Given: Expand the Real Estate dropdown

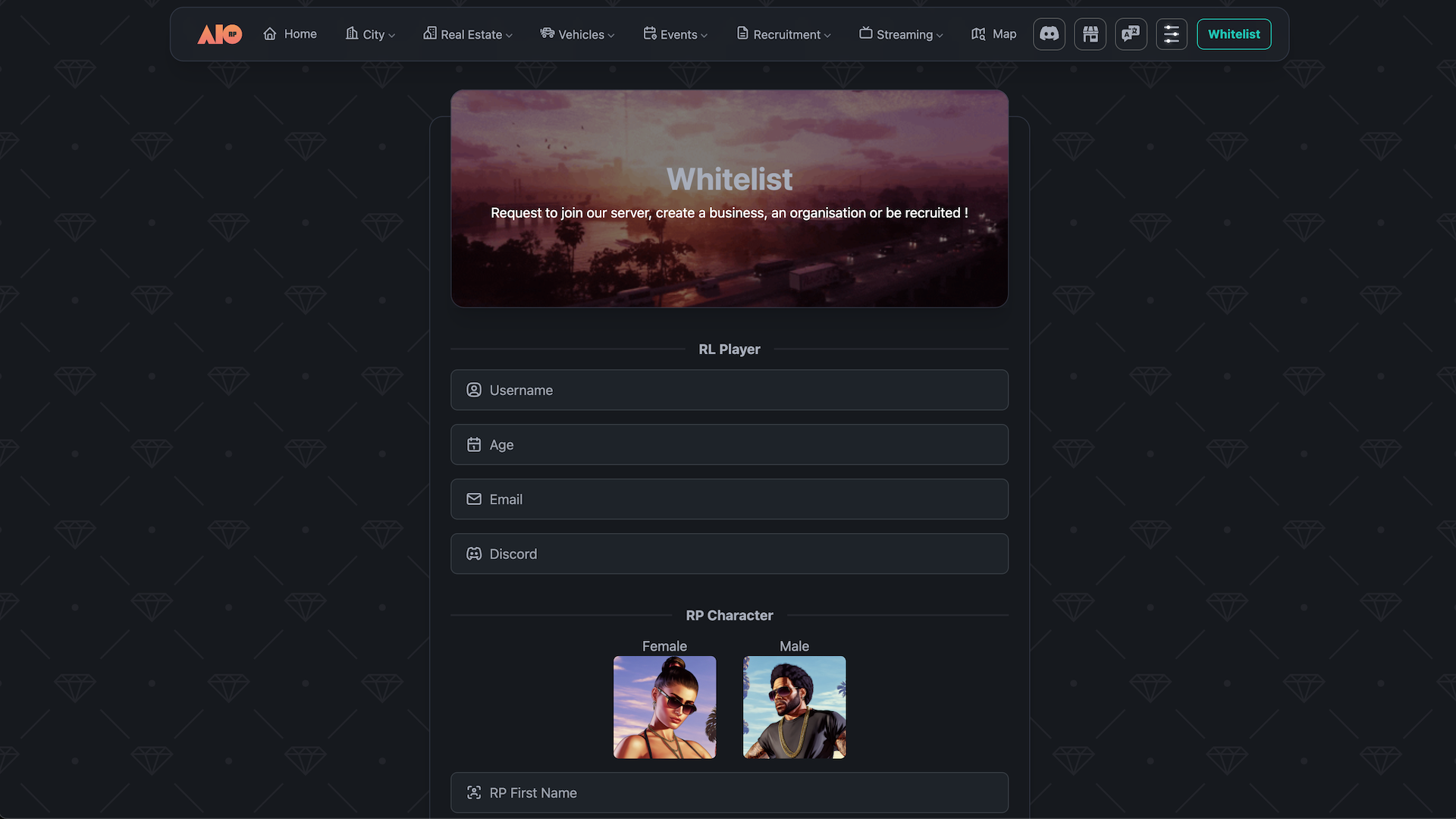Looking at the screenshot, I should click(468, 34).
